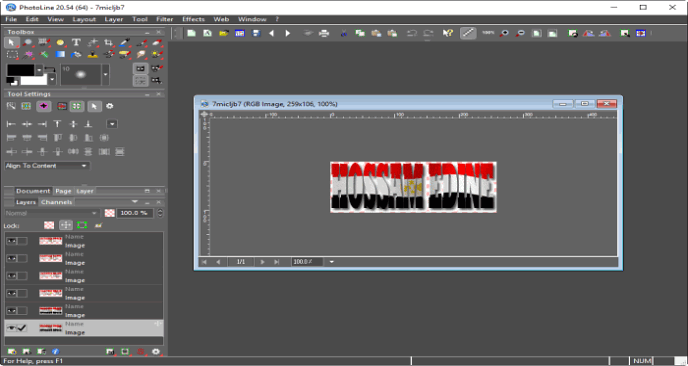Click the align left edges icon
Screen dimensions: 688x366
click(11, 124)
